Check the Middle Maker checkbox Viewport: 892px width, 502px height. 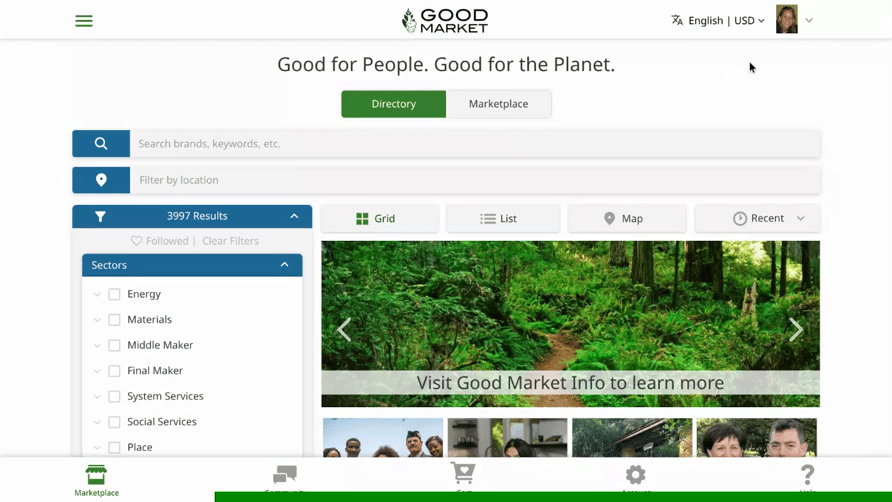point(114,345)
